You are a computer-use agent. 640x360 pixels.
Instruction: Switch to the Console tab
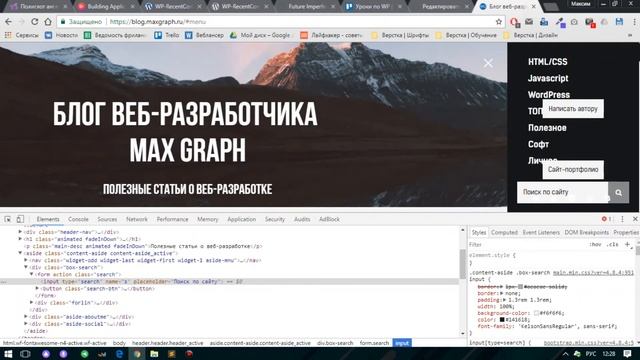78,219
